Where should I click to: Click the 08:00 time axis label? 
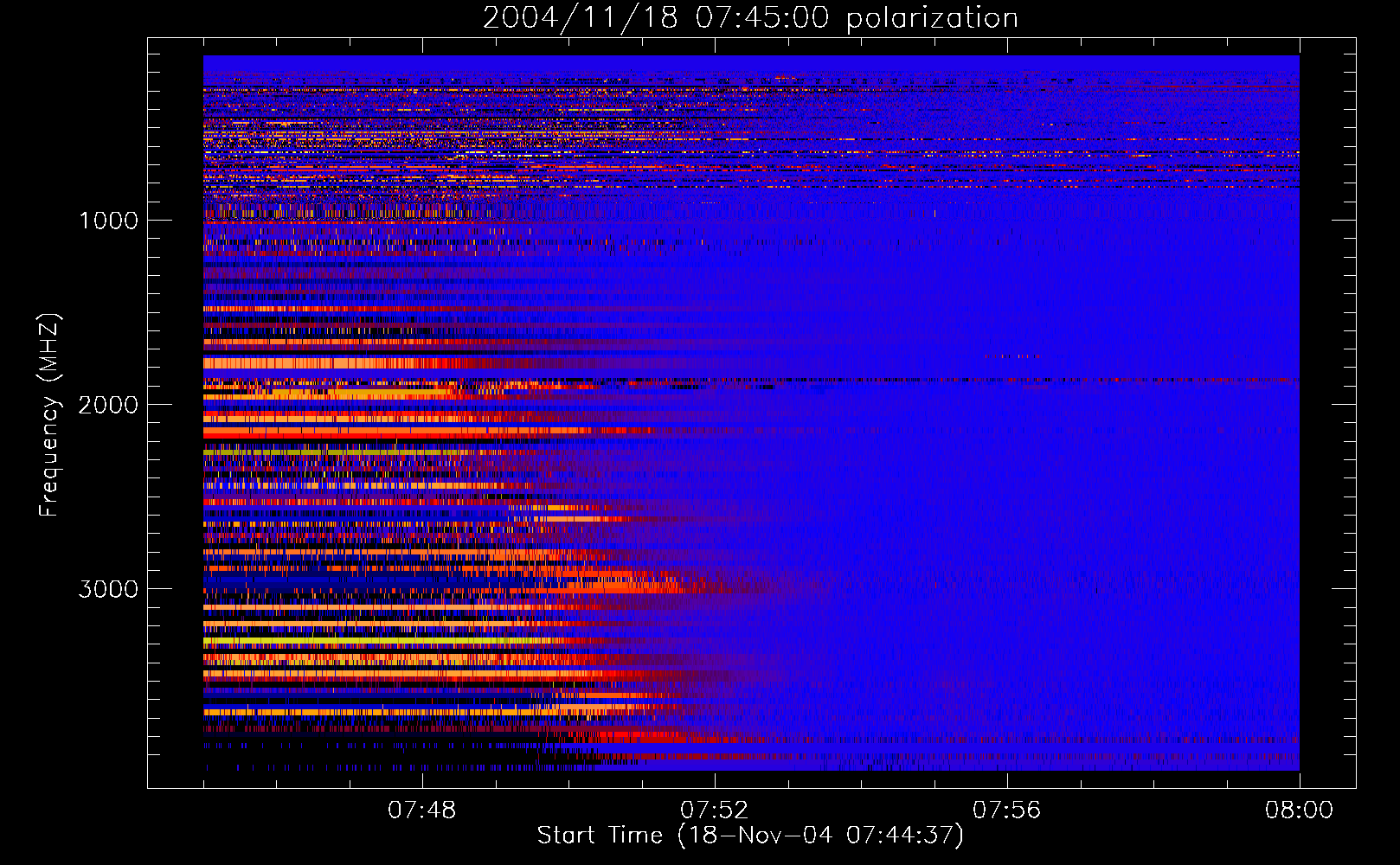pos(1299,811)
